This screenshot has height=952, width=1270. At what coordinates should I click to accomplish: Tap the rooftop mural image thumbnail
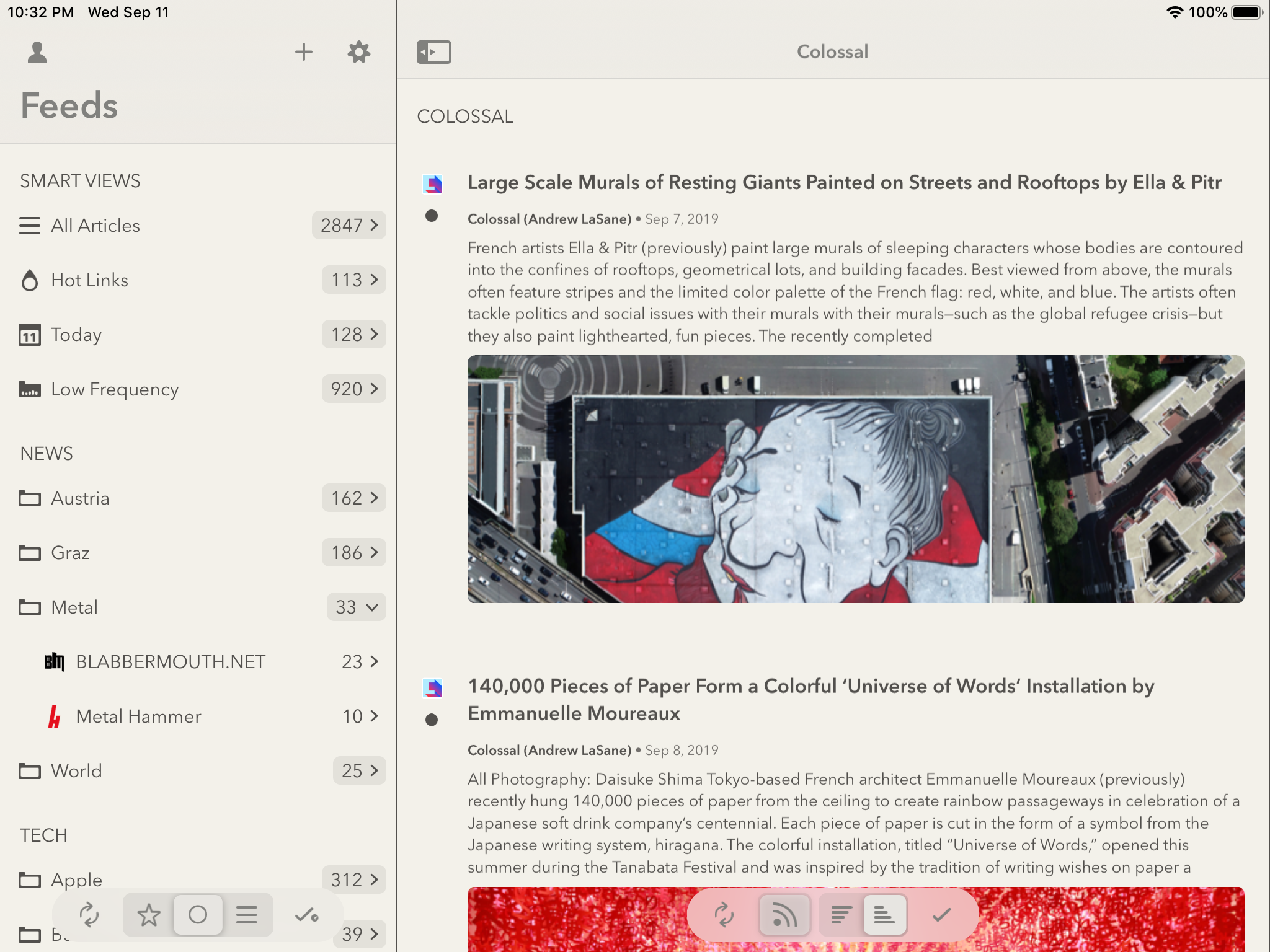point(855,478)
